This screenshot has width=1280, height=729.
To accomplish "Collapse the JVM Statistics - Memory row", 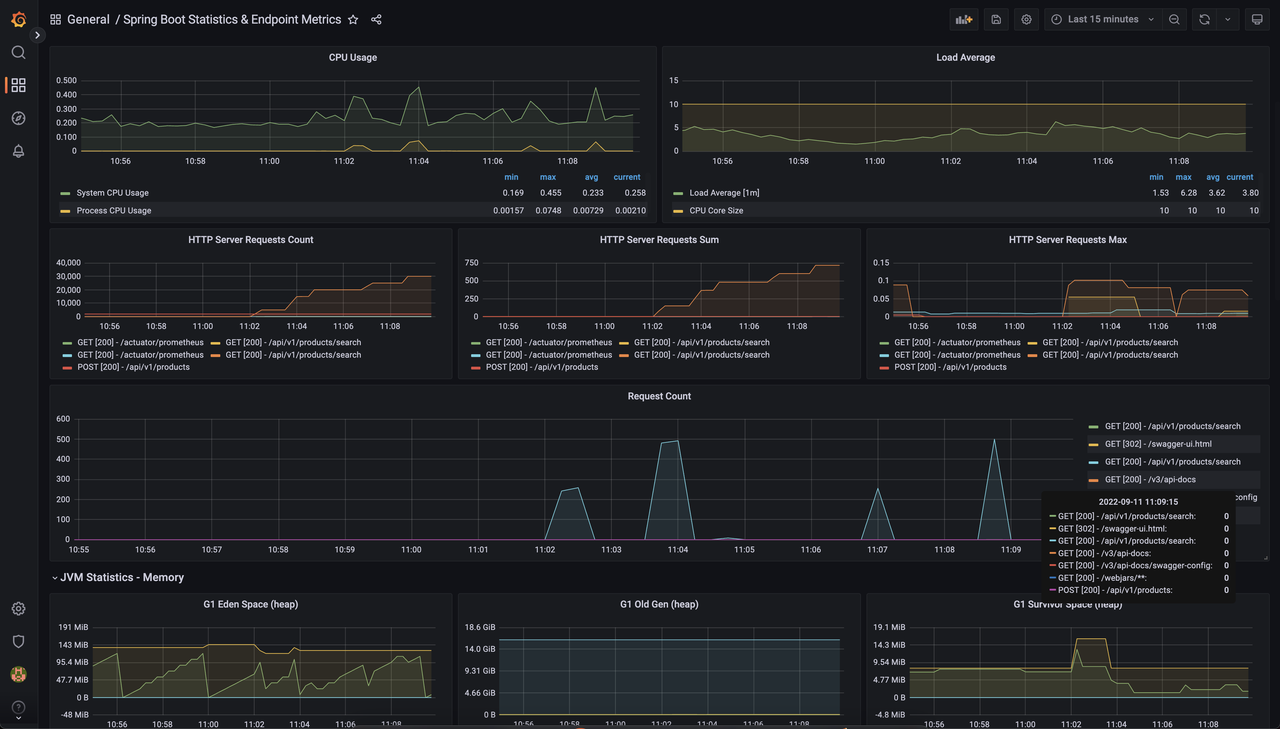I will pos(118,577).
